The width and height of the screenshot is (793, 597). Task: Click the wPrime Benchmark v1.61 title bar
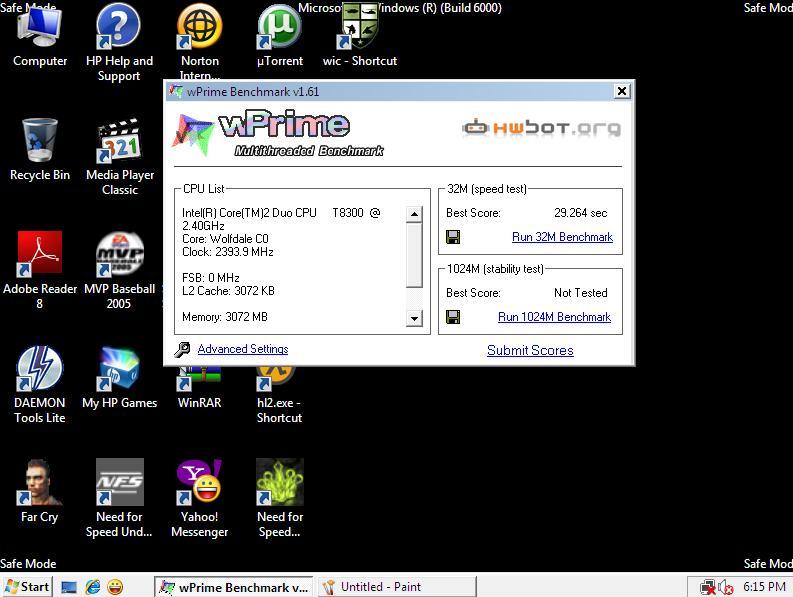[389, 91]
